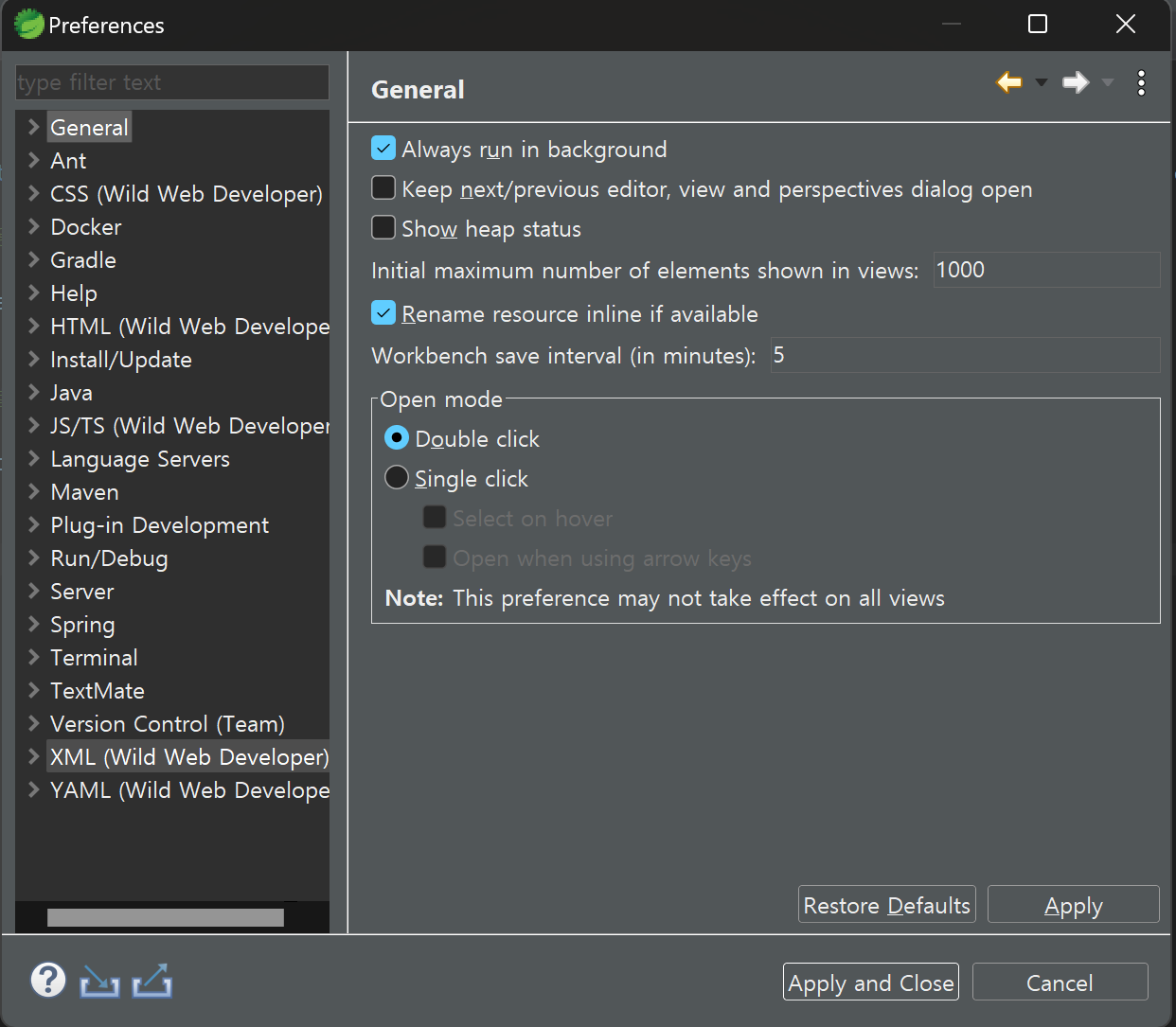This screenshot has width=1176, height=1027.
Task: Expand the Server tree node
Action: tap(33, 591)
